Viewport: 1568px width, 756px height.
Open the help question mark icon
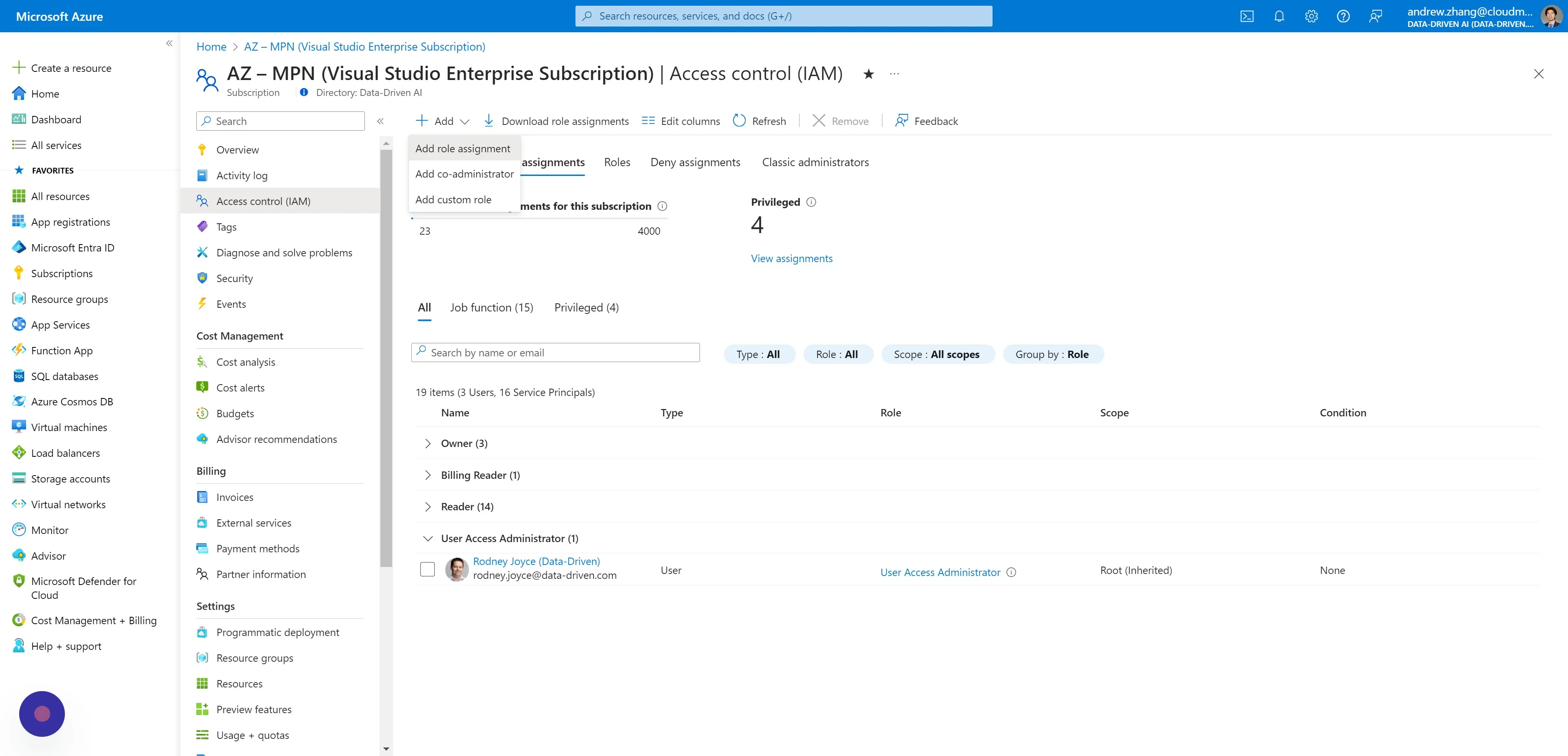(x=1343, y=16)
